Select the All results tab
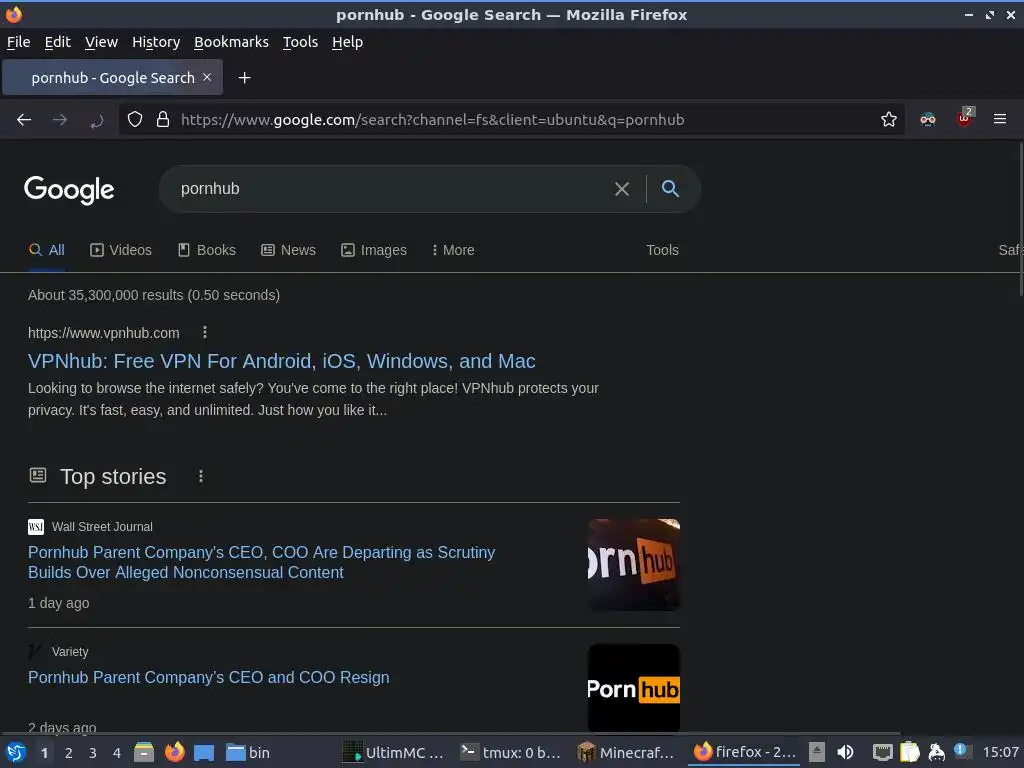The width and height of the screenshot is (1024, 768). click(47, 250)
